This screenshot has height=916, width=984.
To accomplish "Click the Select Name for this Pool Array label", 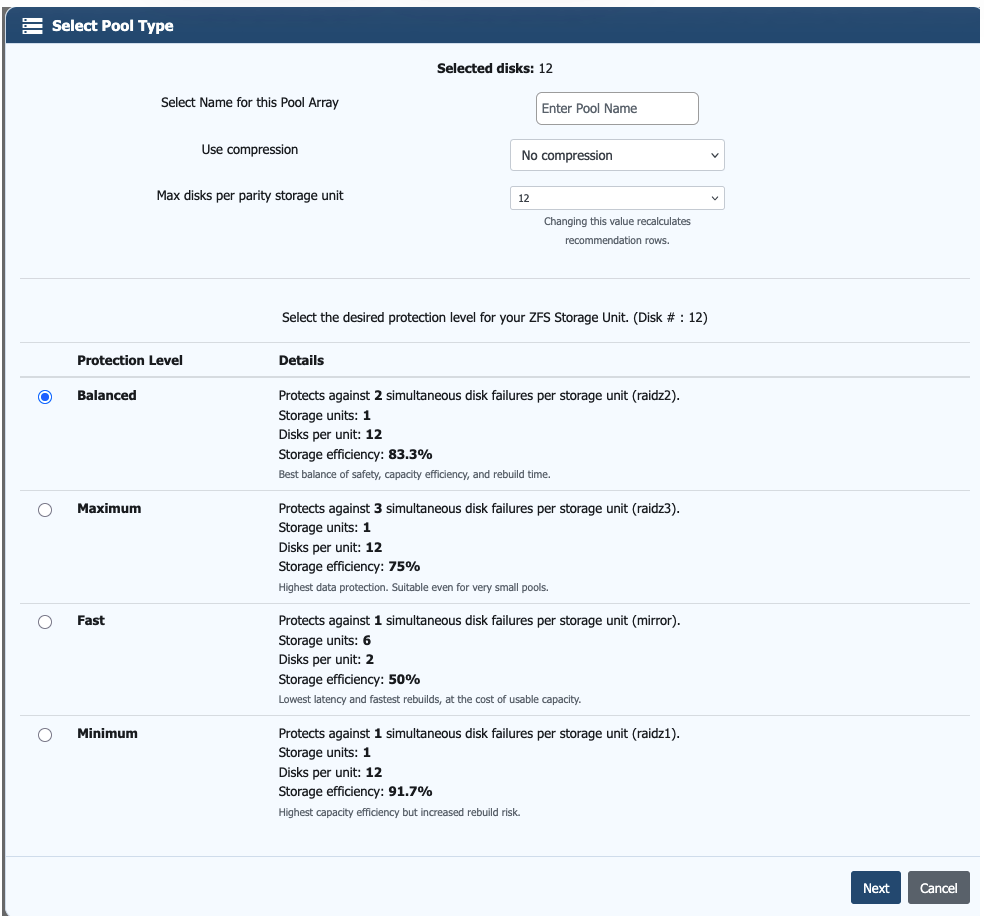I will click(x=250, y=102).
